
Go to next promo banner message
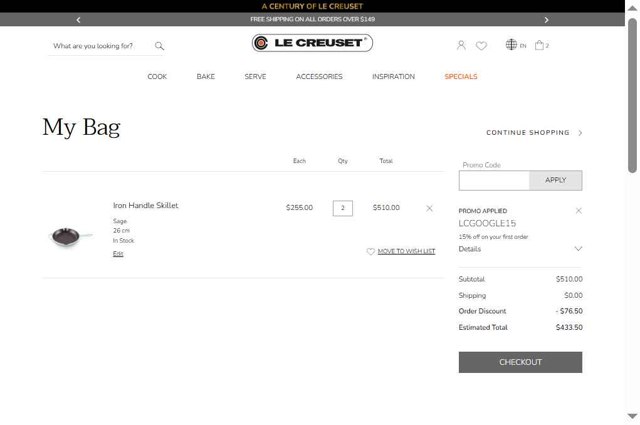pos(546,20)
